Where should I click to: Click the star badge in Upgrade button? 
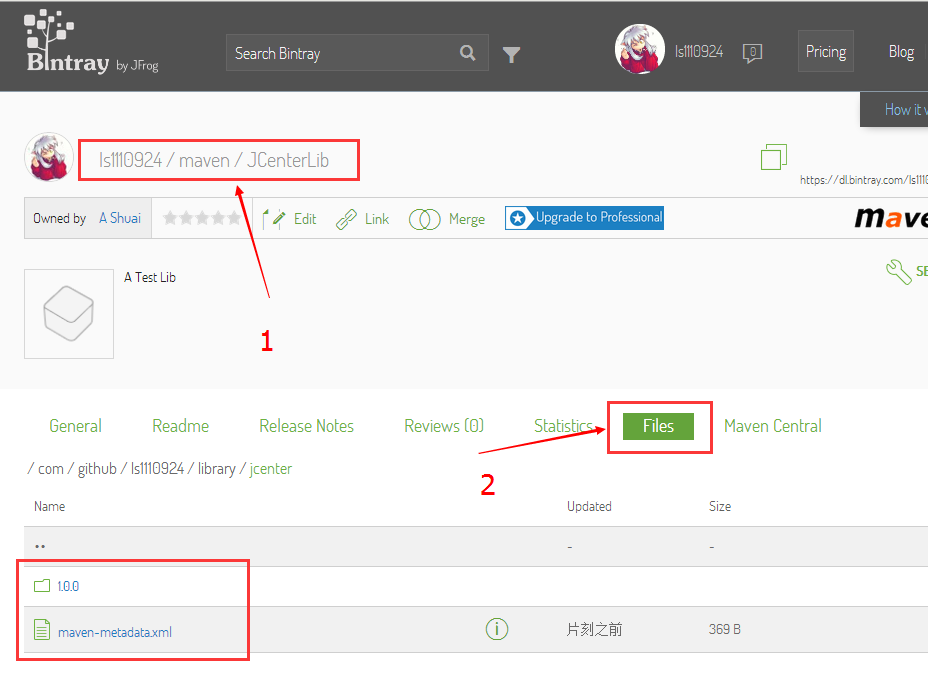pyautogui.click(x=518, y=218)
